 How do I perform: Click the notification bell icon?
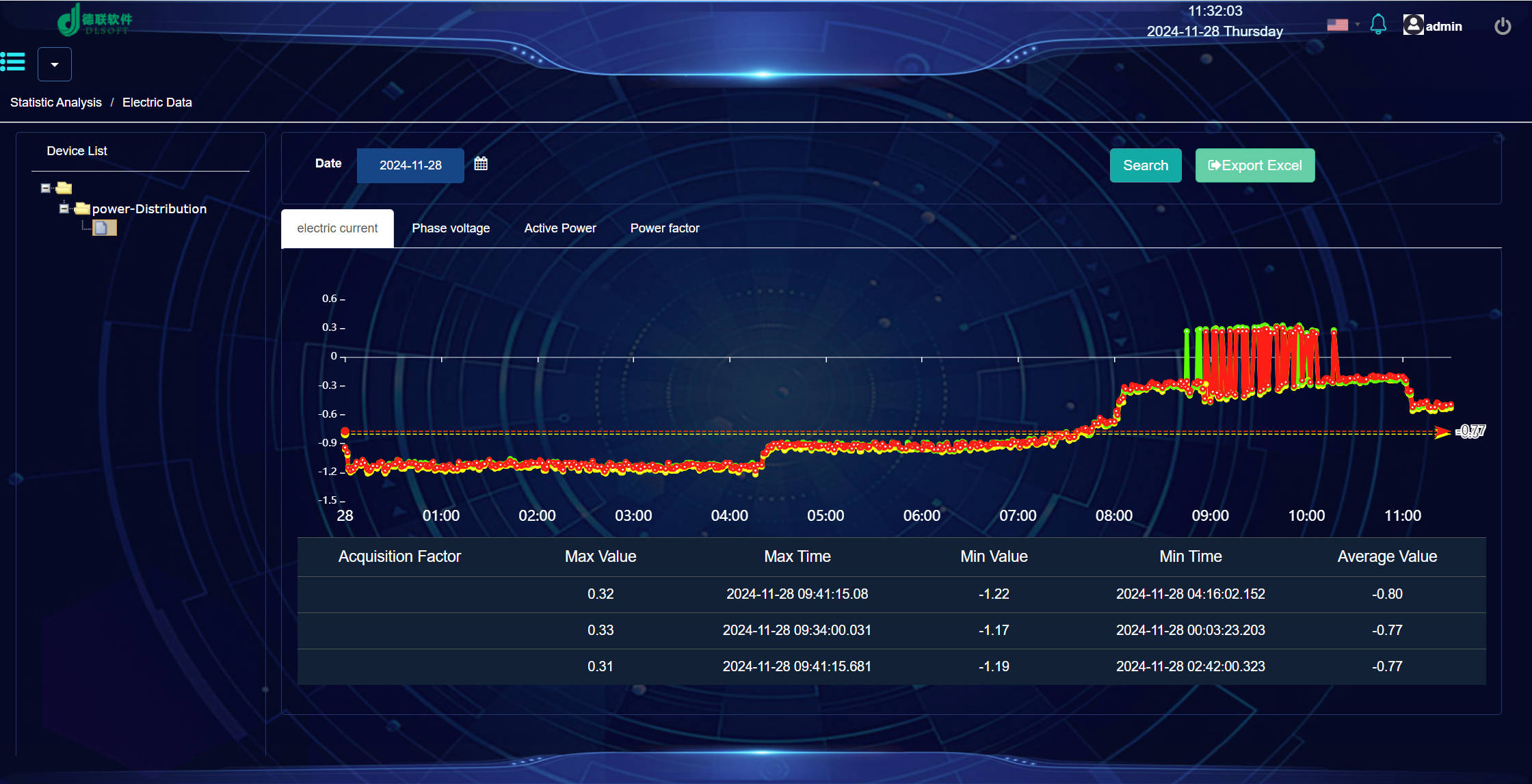(1377, 25)
